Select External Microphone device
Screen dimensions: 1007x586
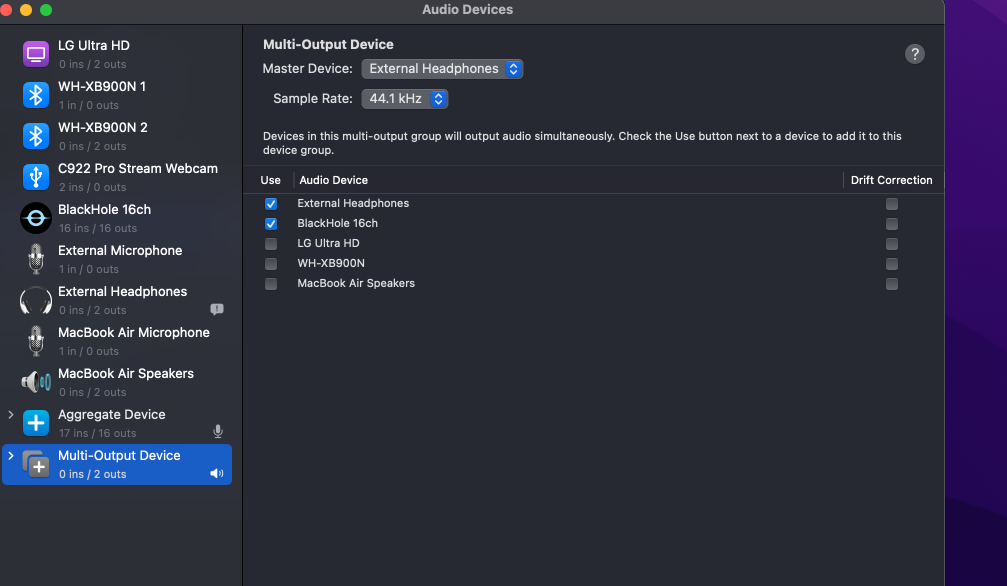point(117,259)
